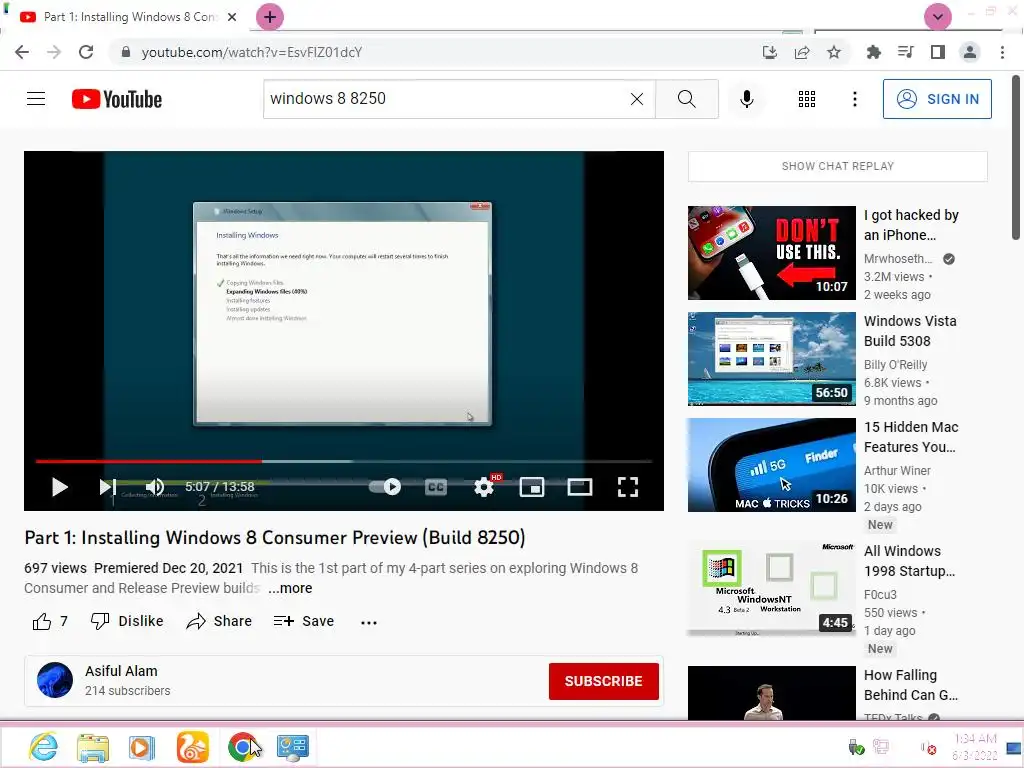Open Asiful Alam channel avatar
Image resolution: width=1024 pixels, height=768 pixels.
[x=55, y=680]
